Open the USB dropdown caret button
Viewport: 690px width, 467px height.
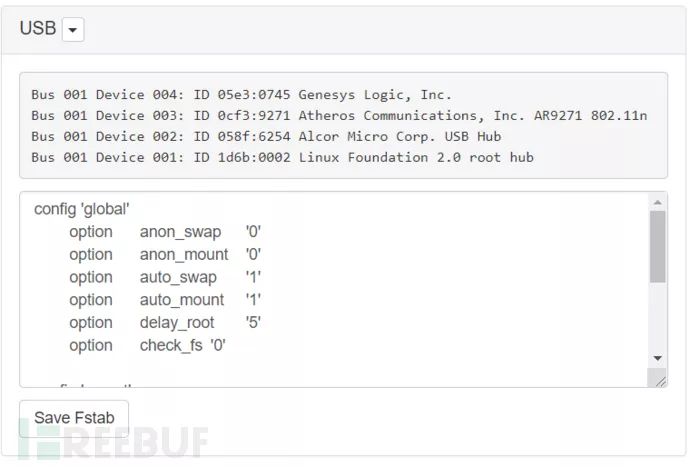pyautogui.click(x=73, y=30)
